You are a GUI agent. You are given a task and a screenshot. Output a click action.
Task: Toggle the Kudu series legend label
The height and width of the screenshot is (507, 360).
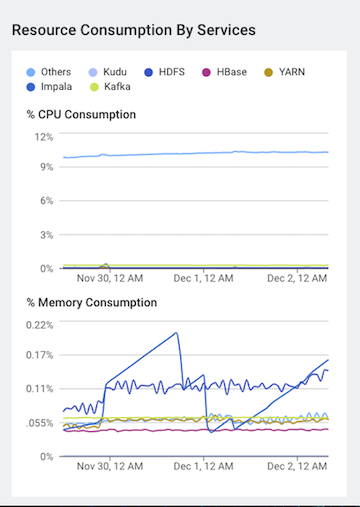(x=115, y=72)
